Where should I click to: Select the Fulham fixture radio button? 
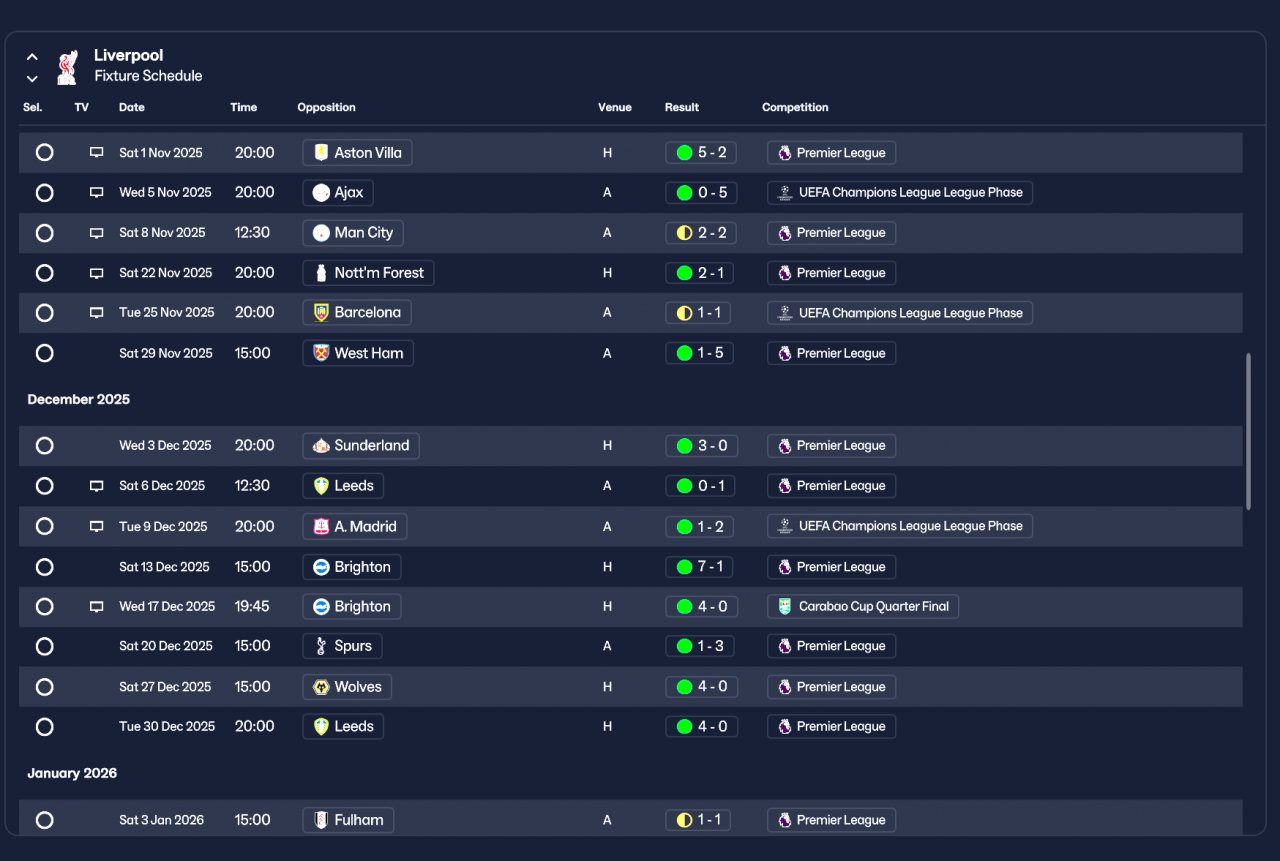pos(44,820)
